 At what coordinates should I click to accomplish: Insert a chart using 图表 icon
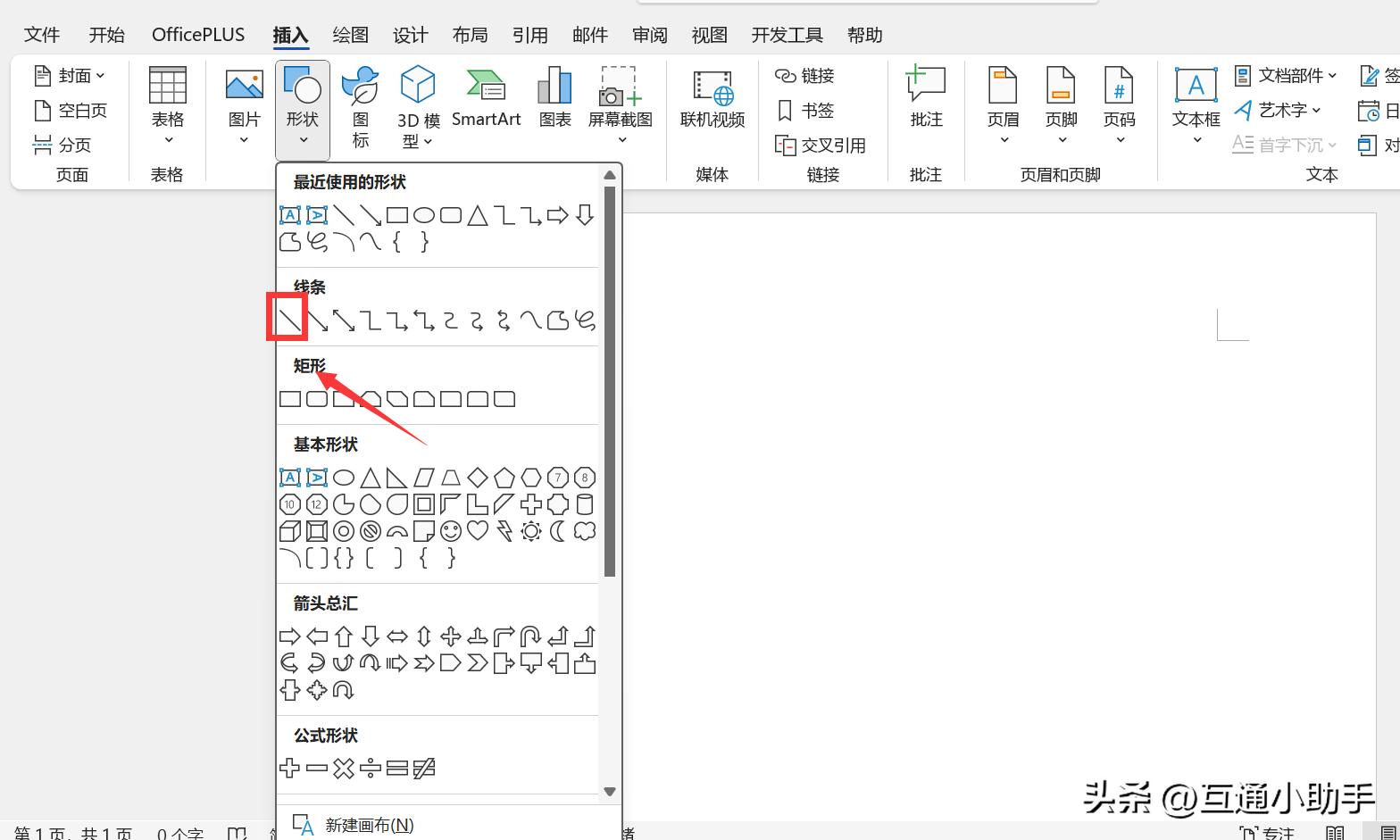click(x=554, y=98)
